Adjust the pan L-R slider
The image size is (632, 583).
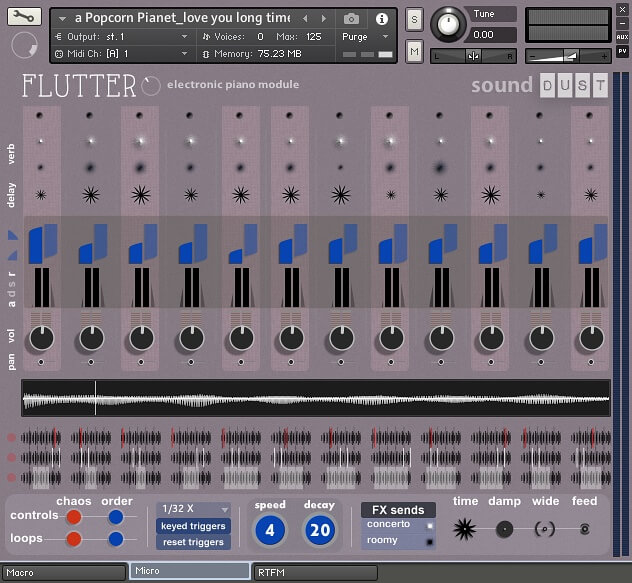474,56
